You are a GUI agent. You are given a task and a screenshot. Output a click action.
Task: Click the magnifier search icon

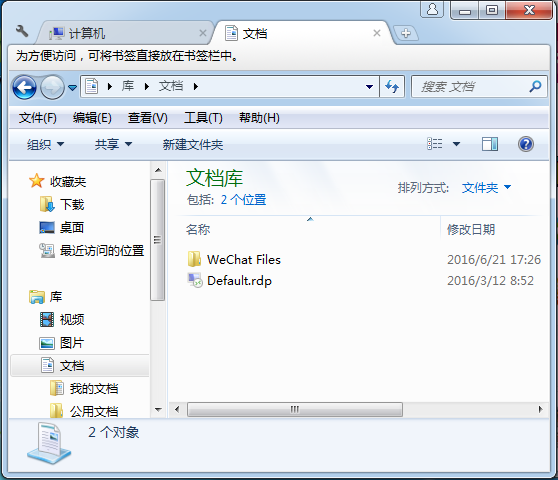(535, 86)
